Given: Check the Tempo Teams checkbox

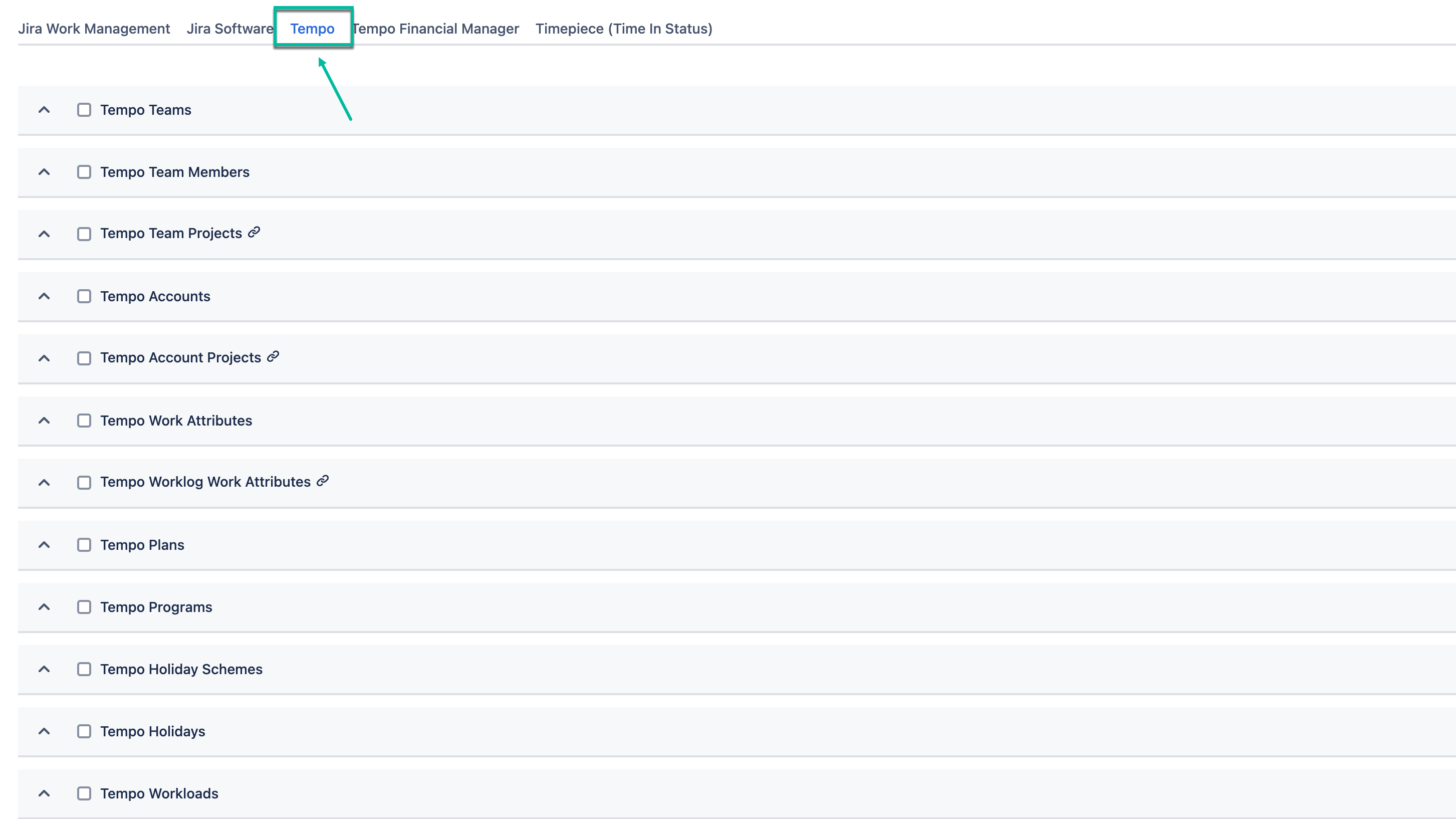Looking at the screenshot, I should [x=84, y=110].
